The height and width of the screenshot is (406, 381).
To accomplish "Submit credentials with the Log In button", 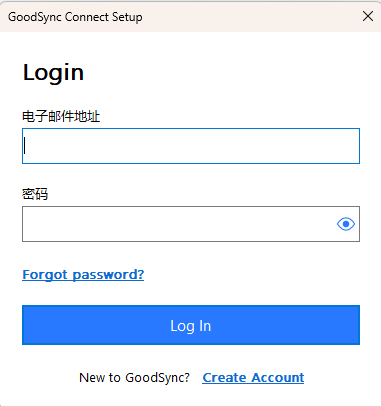I will [x=191, y=325].
